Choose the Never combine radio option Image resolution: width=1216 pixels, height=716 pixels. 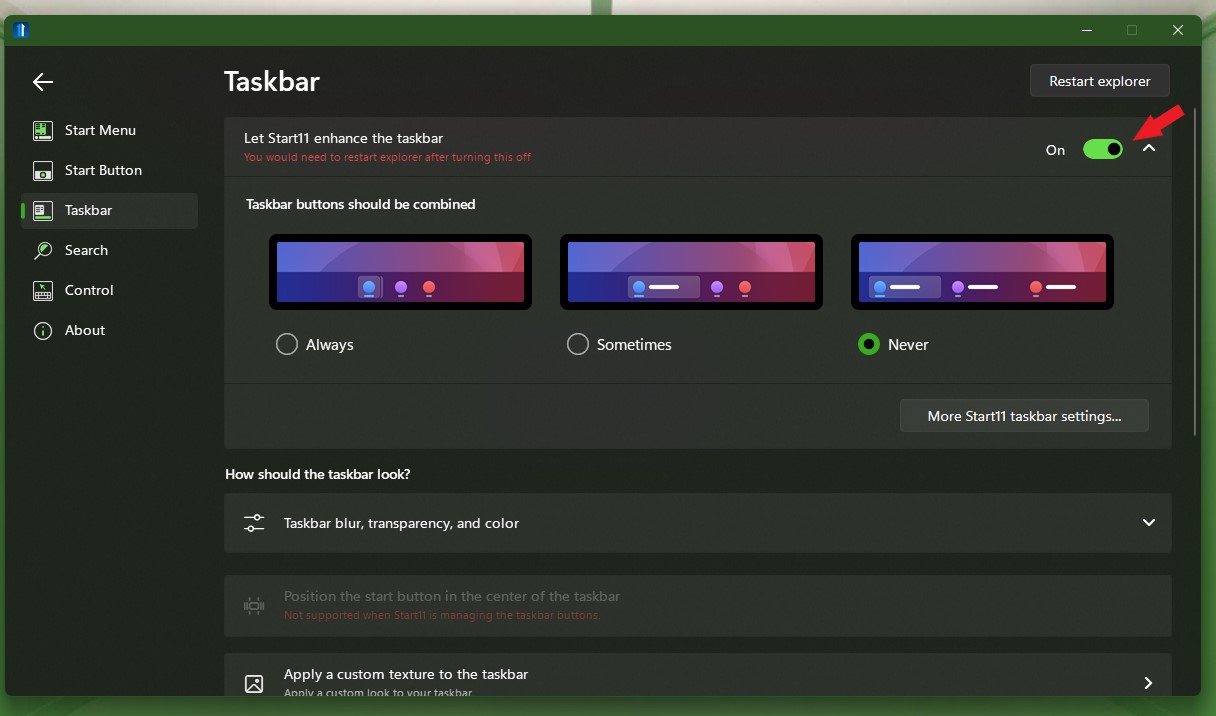tap(869, 344)
